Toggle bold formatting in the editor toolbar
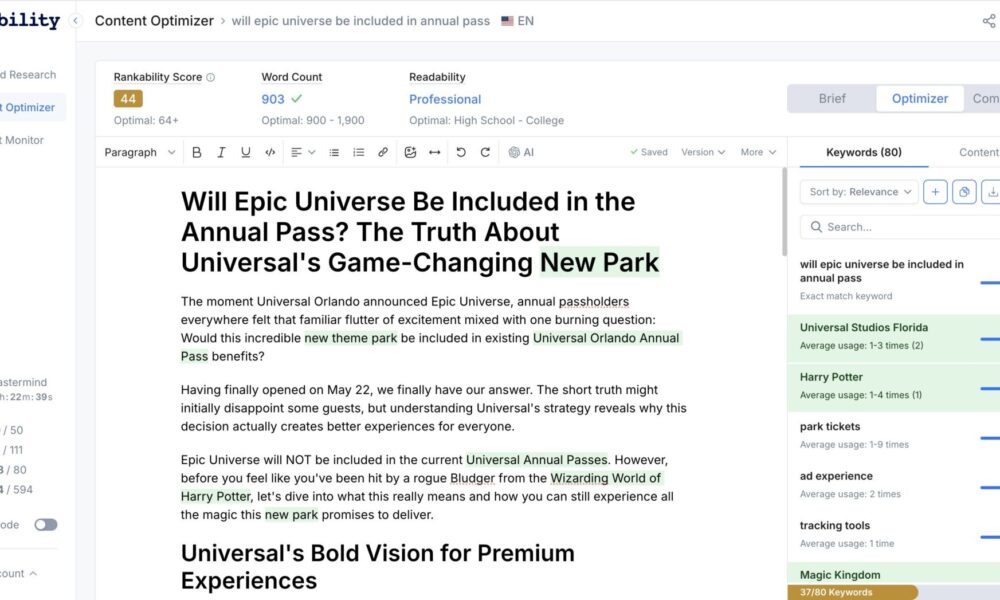Viewport: 1000px width, 600px height. click(x=196, y=152)
